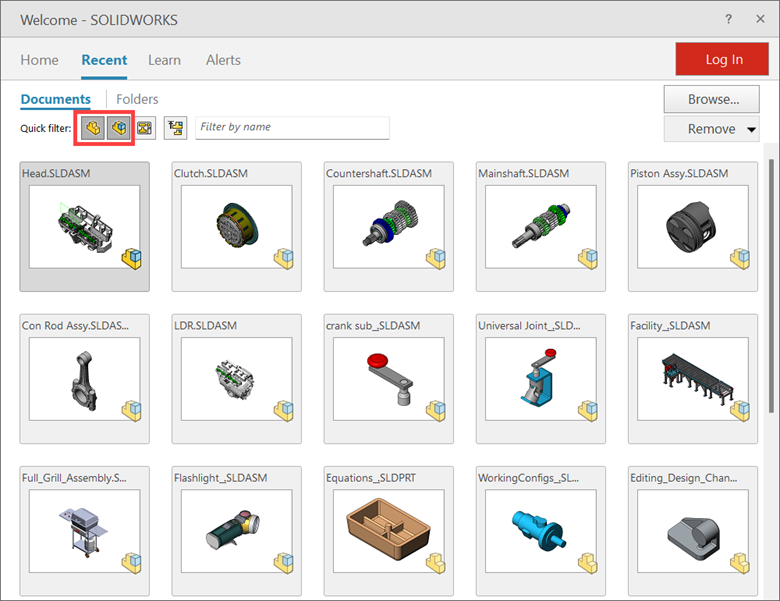780x601 pixels.
Task: Open LDR.SLDASM thumbnail
Action: pos(237,379)
